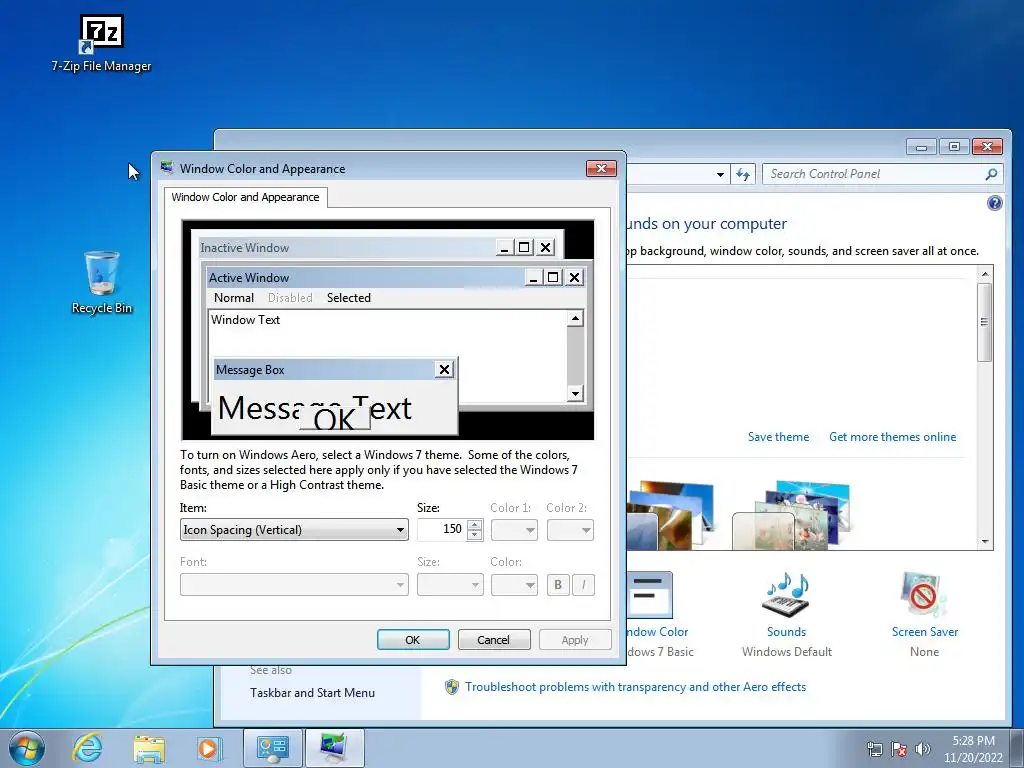
Task: Open the Action Center flag tray icon
Action: 899,750
